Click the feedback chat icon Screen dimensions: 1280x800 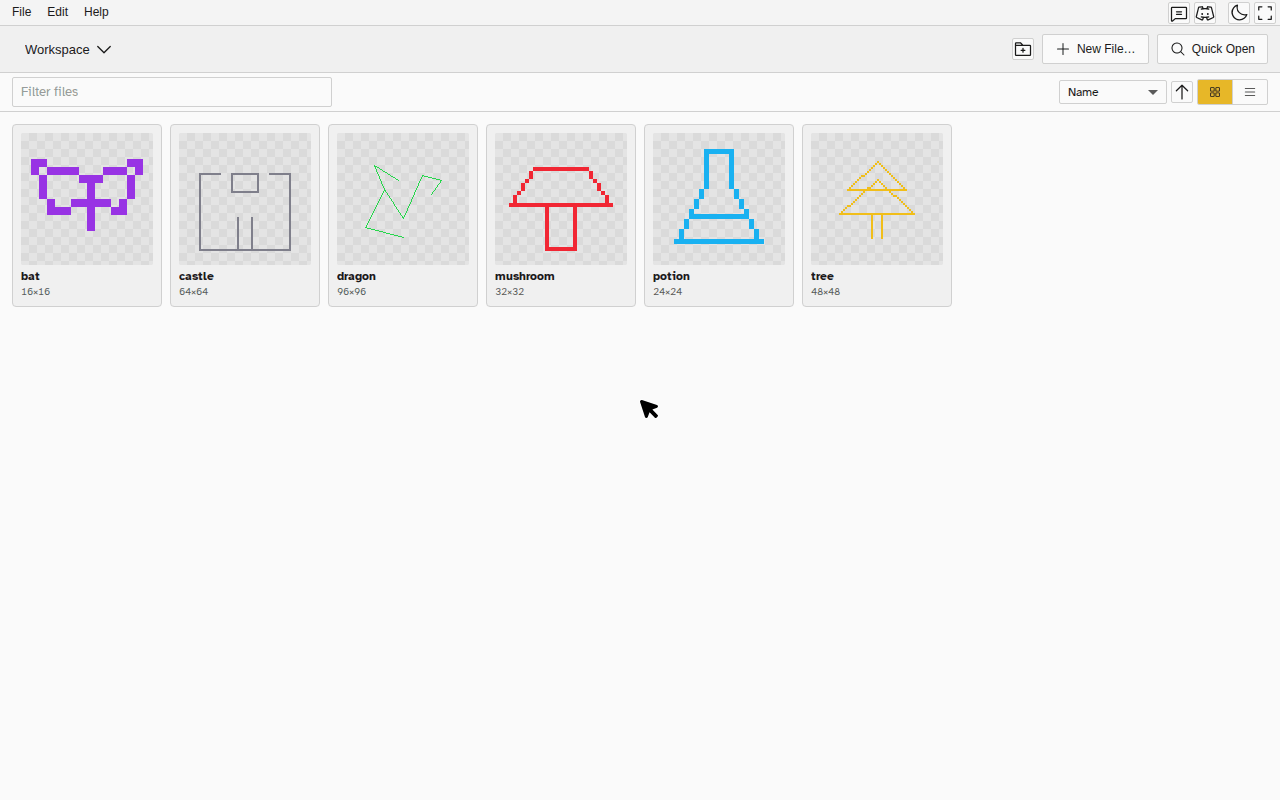coord(1179,13)
